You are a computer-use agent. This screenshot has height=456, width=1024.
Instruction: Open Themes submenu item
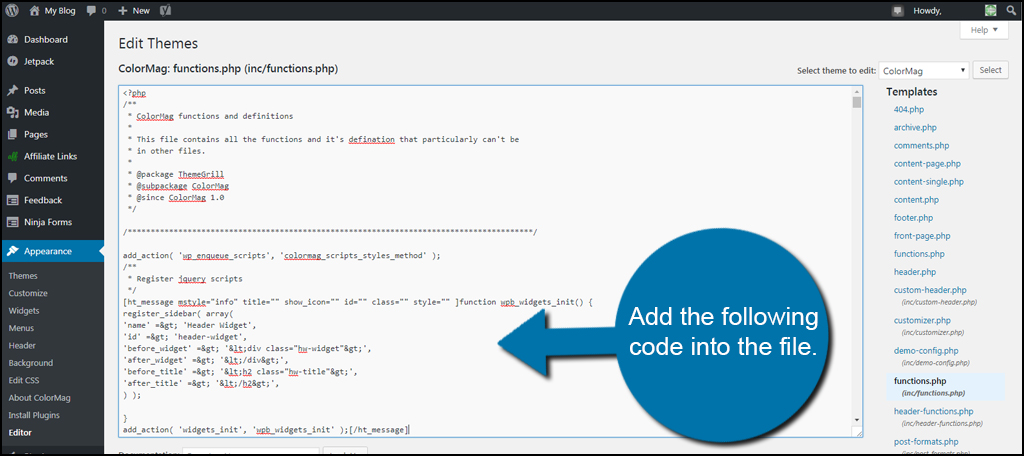[x=23, y=276]
